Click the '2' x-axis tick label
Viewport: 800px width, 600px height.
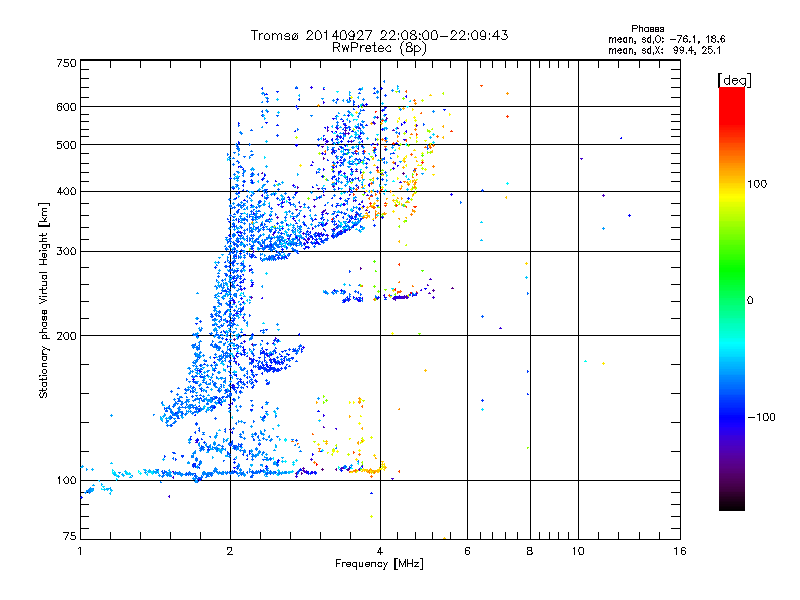(x=230, y=551)
